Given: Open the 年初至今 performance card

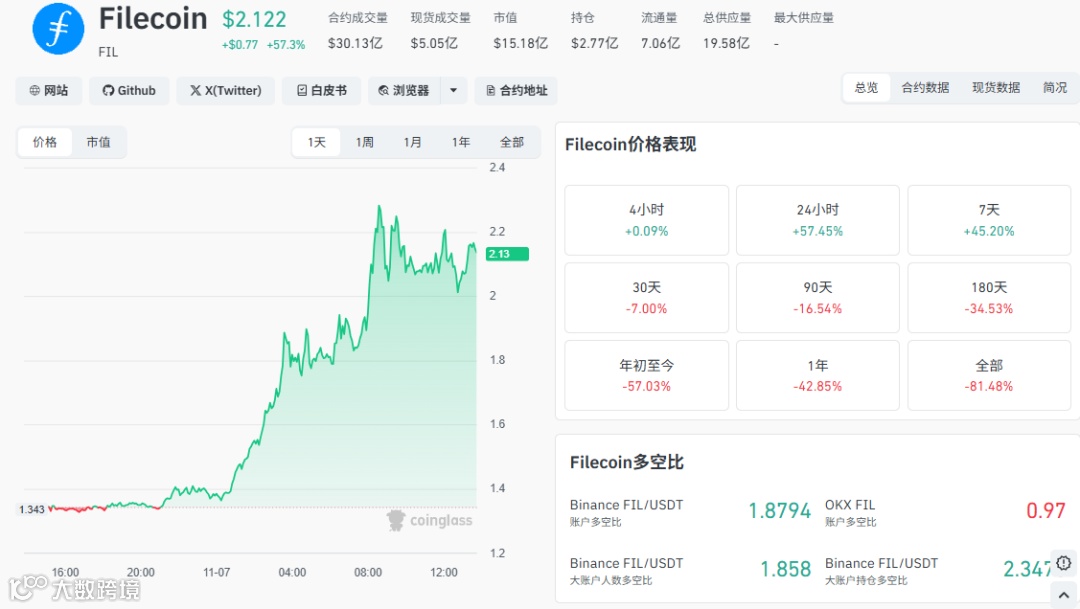Looking at the screenshot, I should (646, 375).
